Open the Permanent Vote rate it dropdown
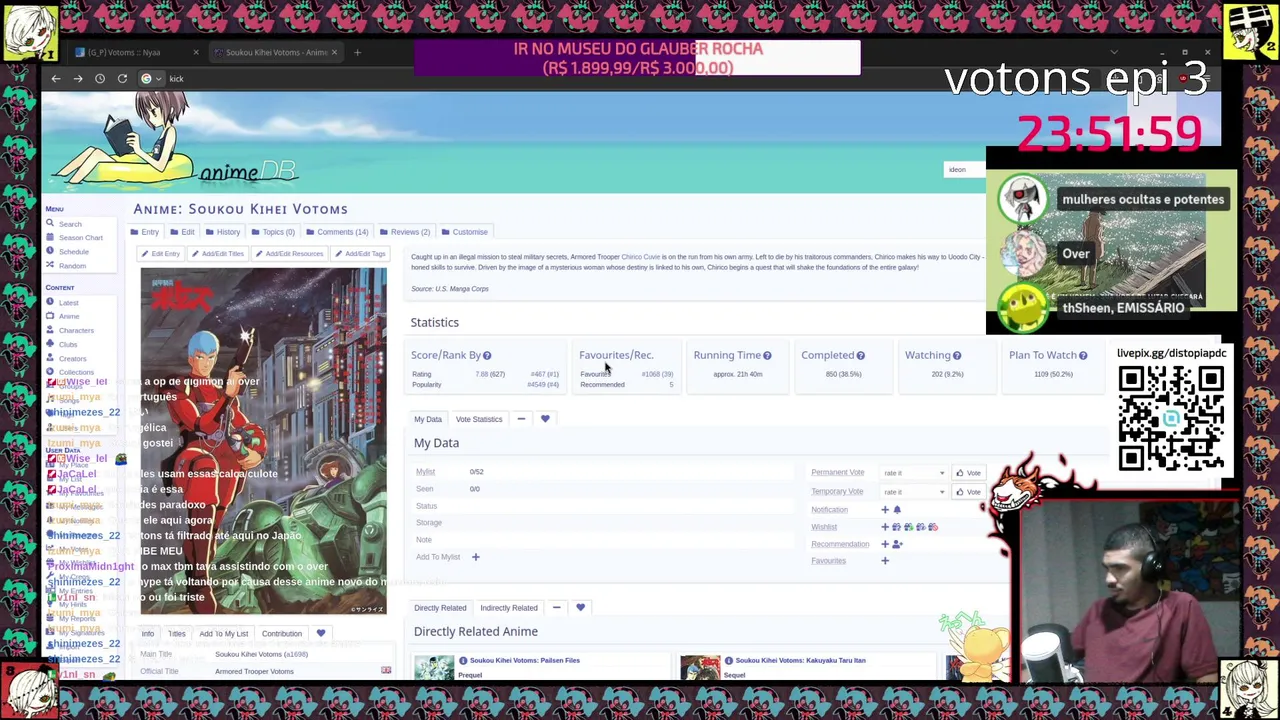 (x=913, y=473)
